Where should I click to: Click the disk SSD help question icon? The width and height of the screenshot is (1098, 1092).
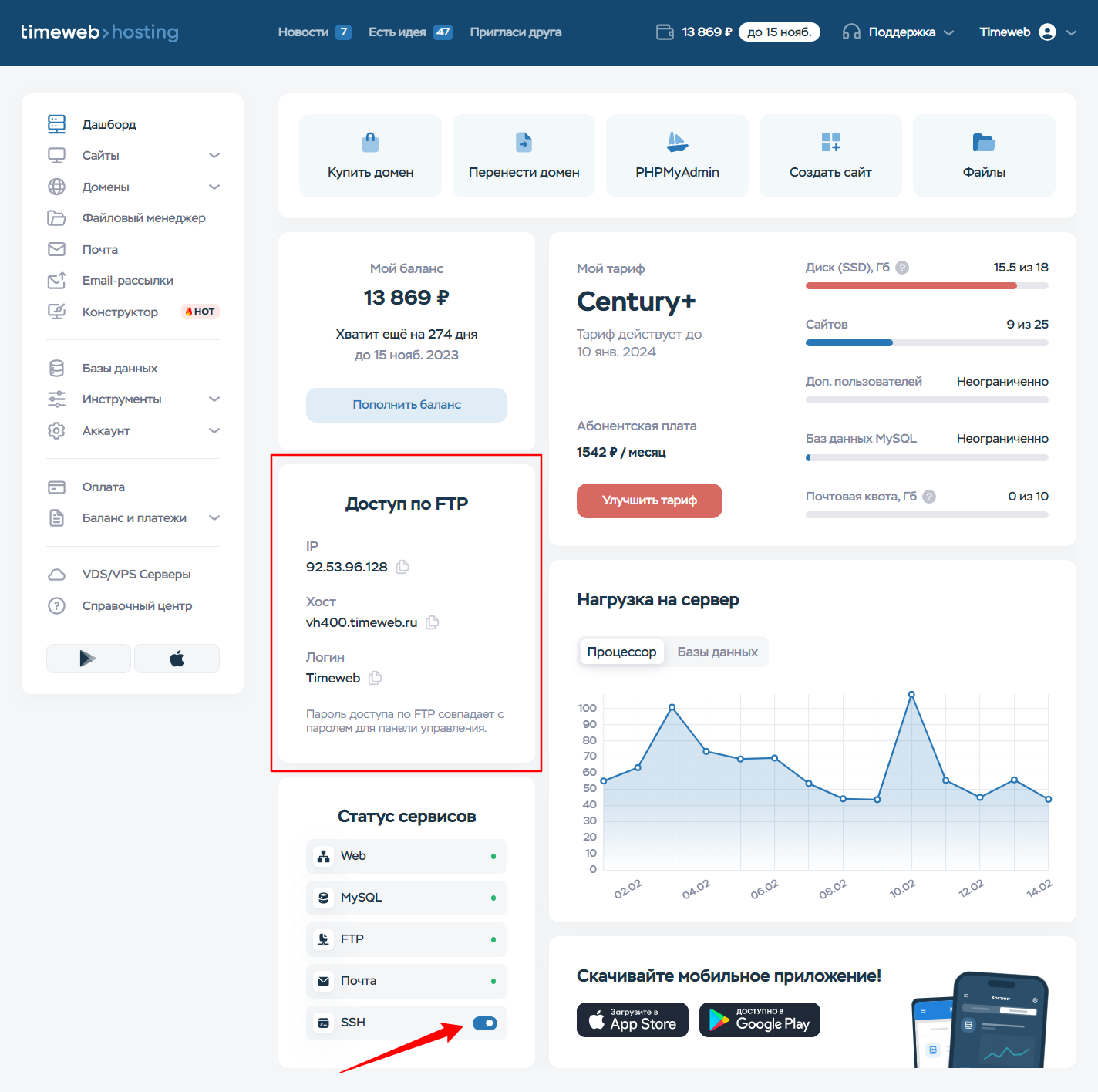tap(902, 268)
